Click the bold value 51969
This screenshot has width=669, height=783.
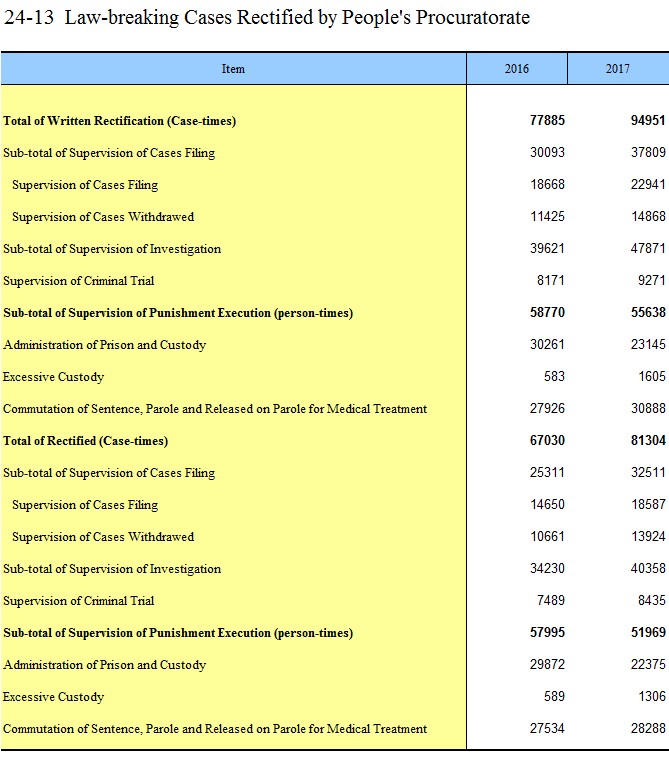click(x=648, y=632)
